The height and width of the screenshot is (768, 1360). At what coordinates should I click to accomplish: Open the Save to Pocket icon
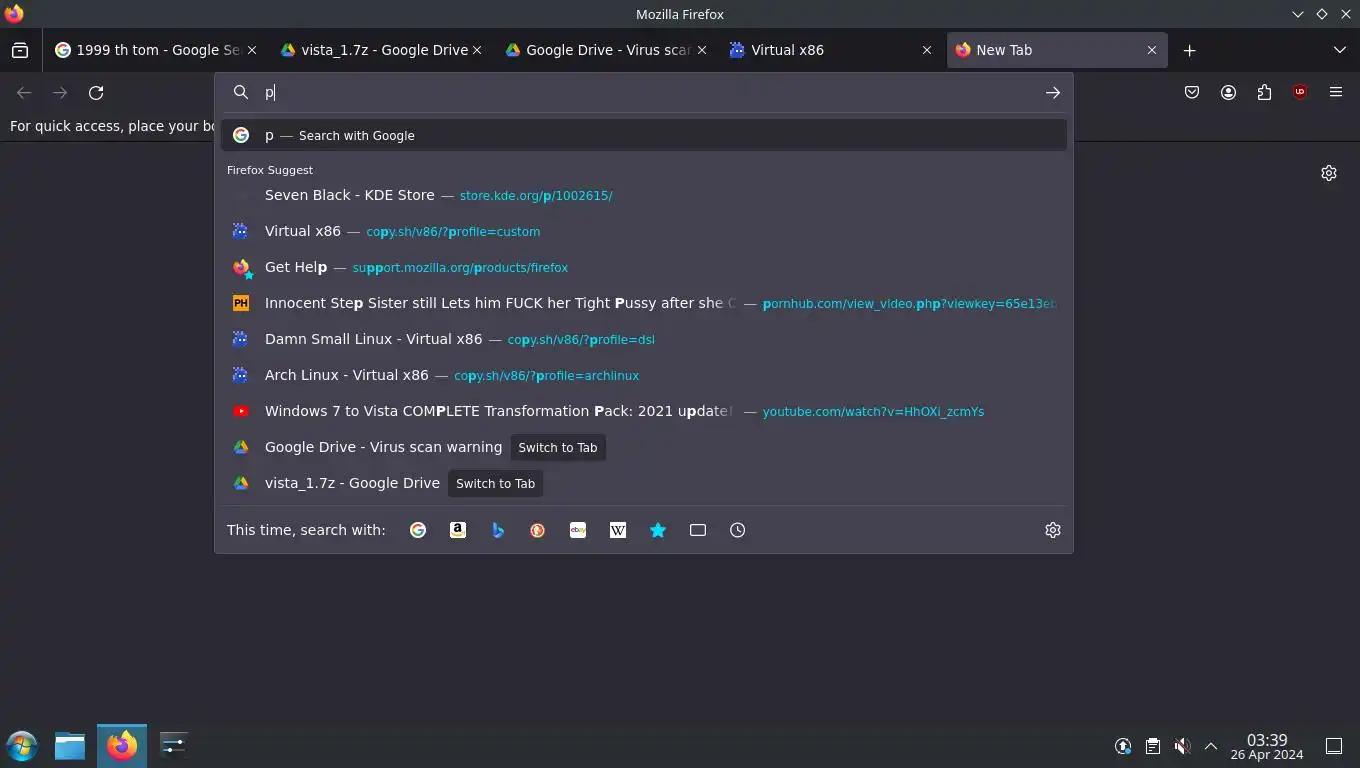(1192, 92)
